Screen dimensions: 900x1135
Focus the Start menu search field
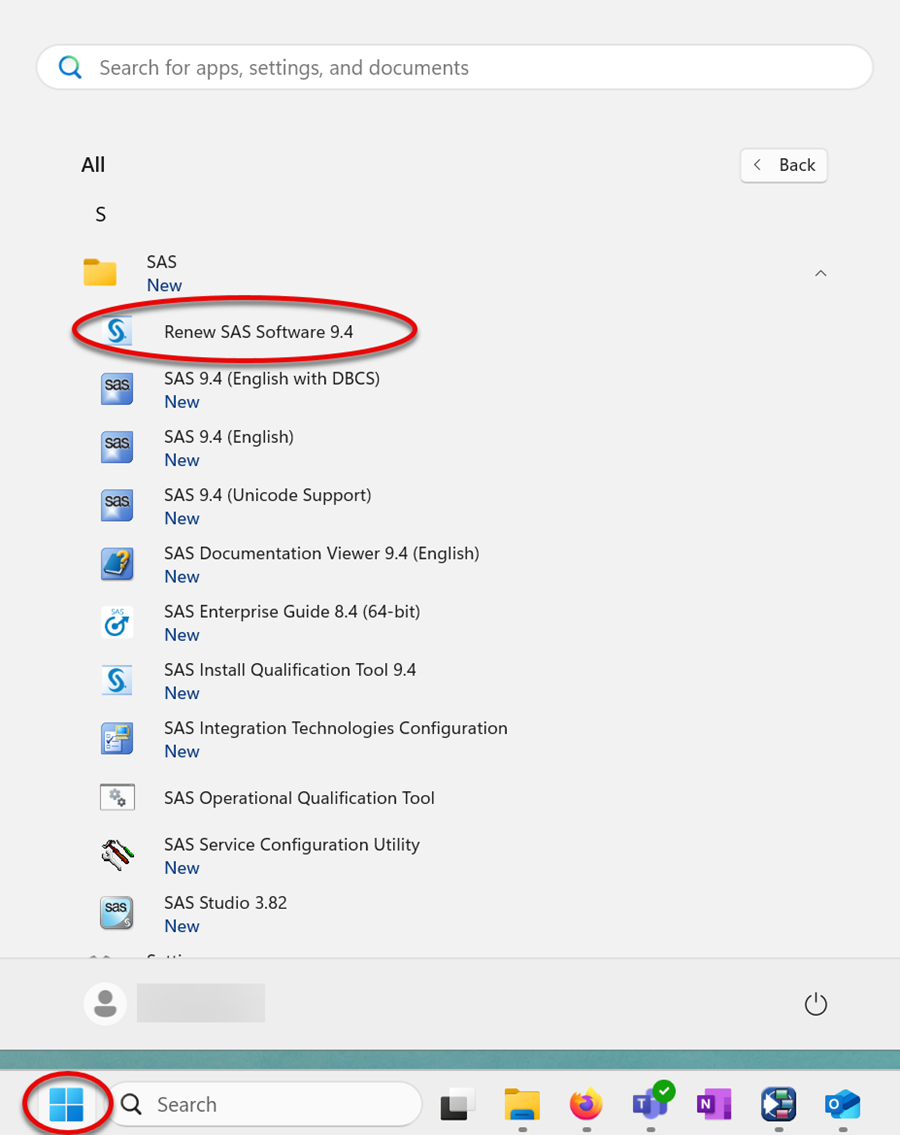[455, 67]
